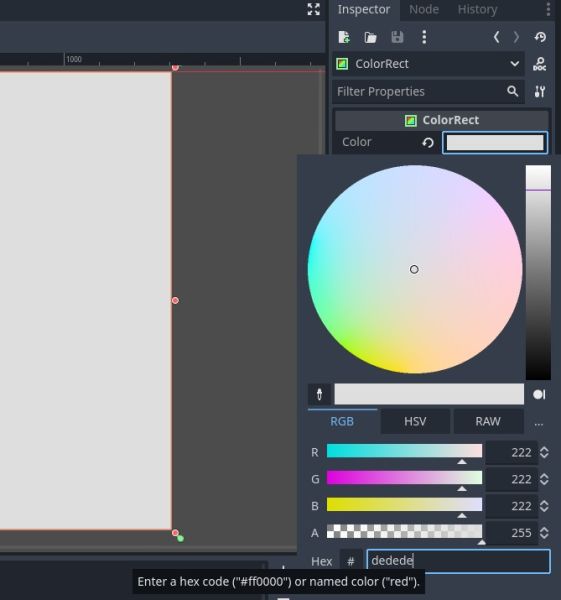The width and height of the screenshot is (561, 600).
Task: Go to next edited object in history
Action: (x=516, y=37)
